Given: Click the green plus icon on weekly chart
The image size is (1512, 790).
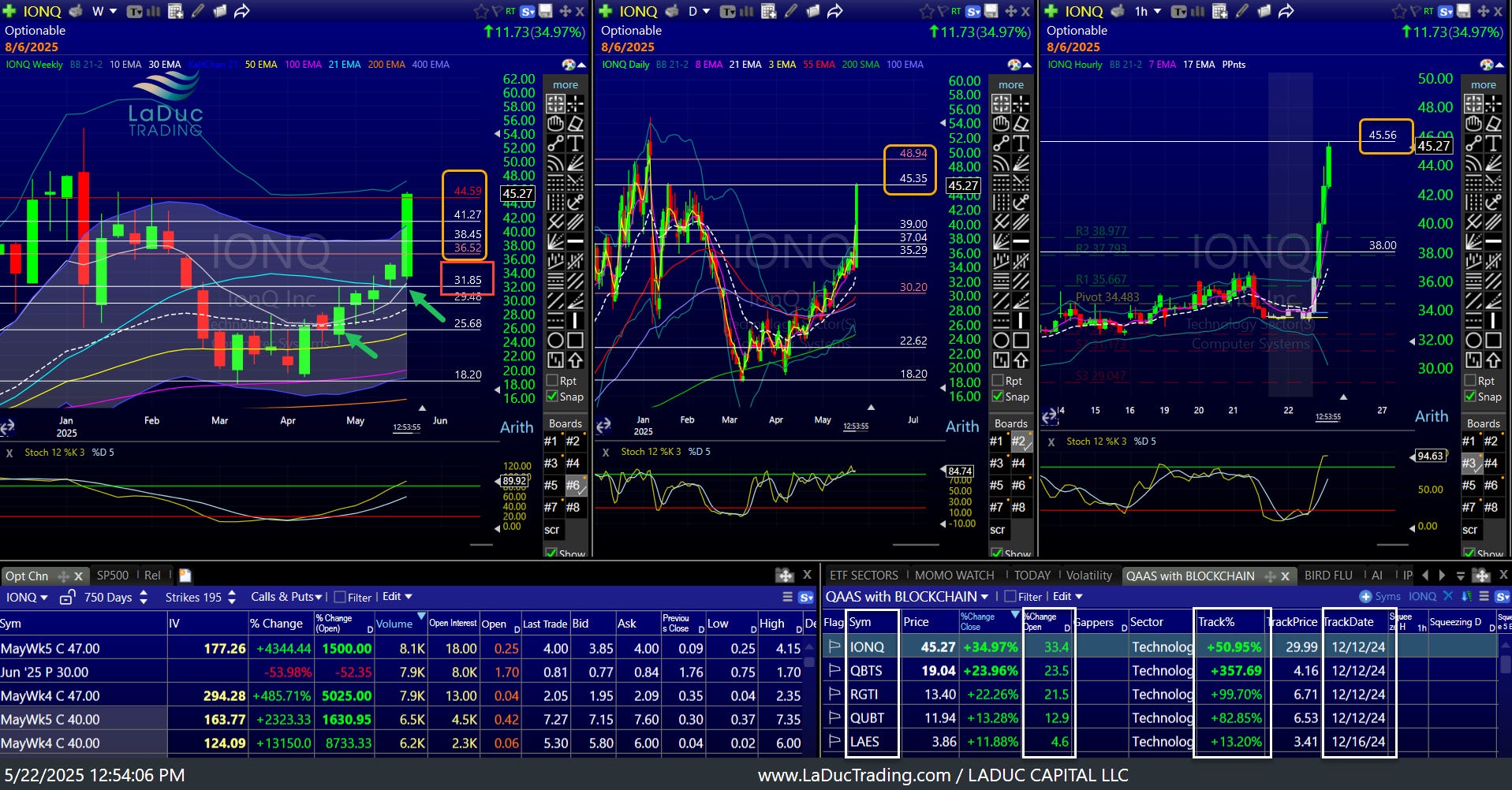Looking at the screenshot, I should pos(9,11).
